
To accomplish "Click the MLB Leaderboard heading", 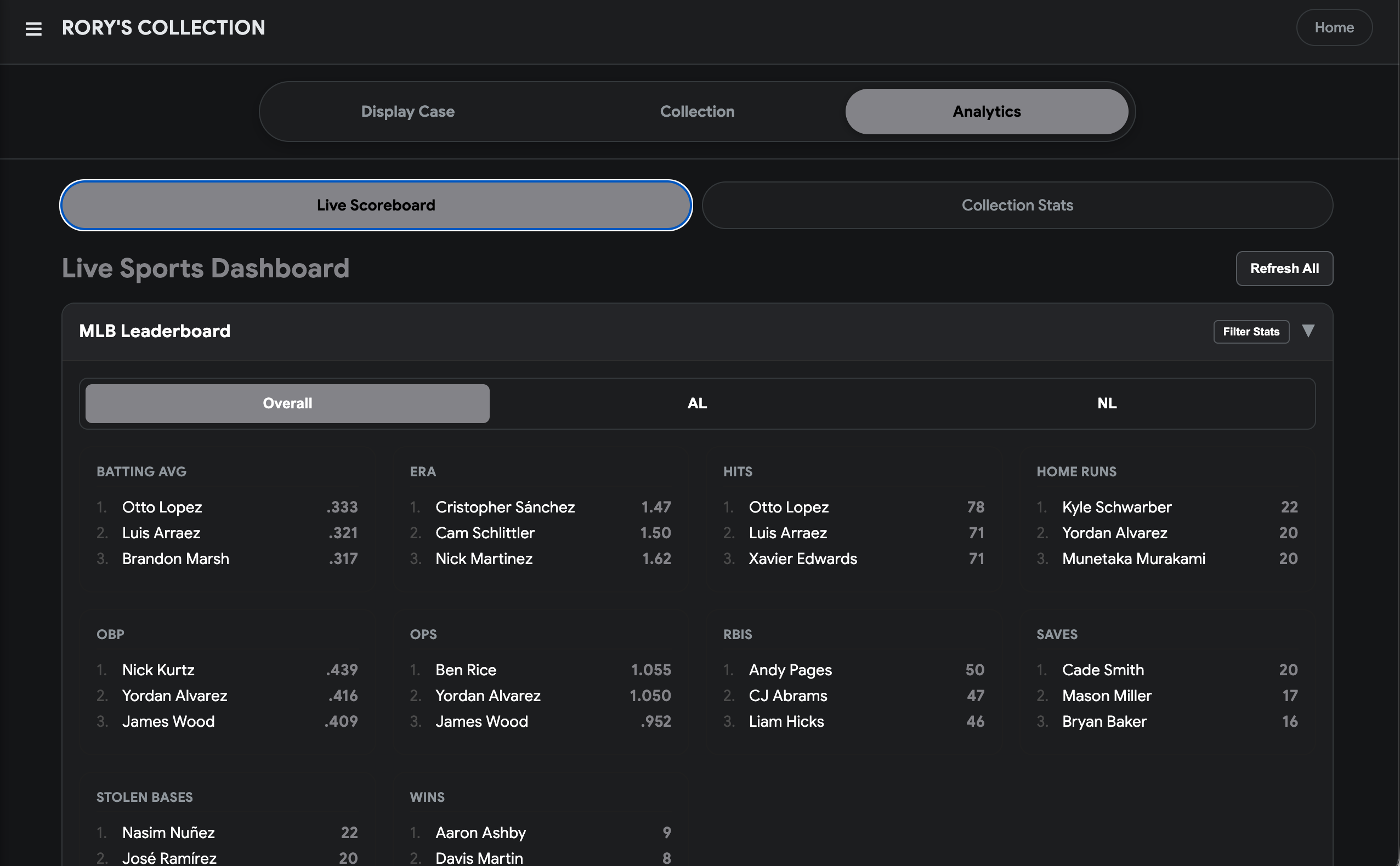I will click(155, 331).
